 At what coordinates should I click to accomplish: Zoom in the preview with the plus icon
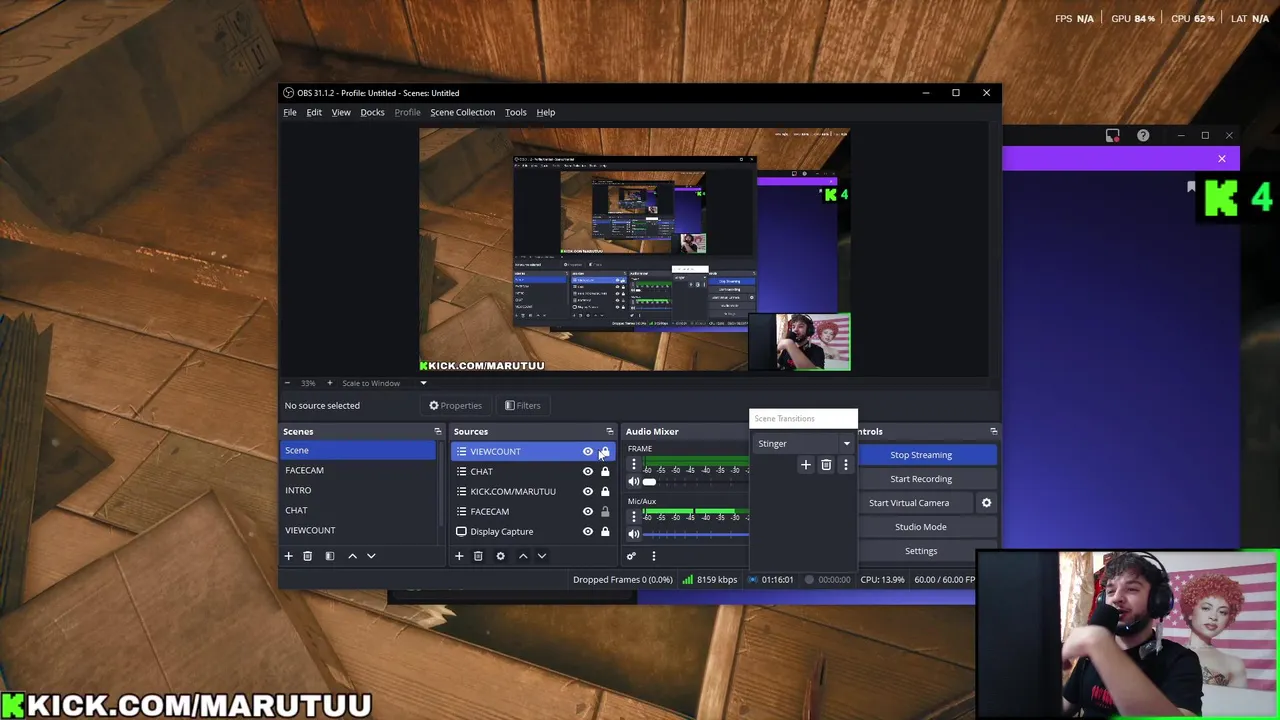pyautogui.click(x=329, y=383)
